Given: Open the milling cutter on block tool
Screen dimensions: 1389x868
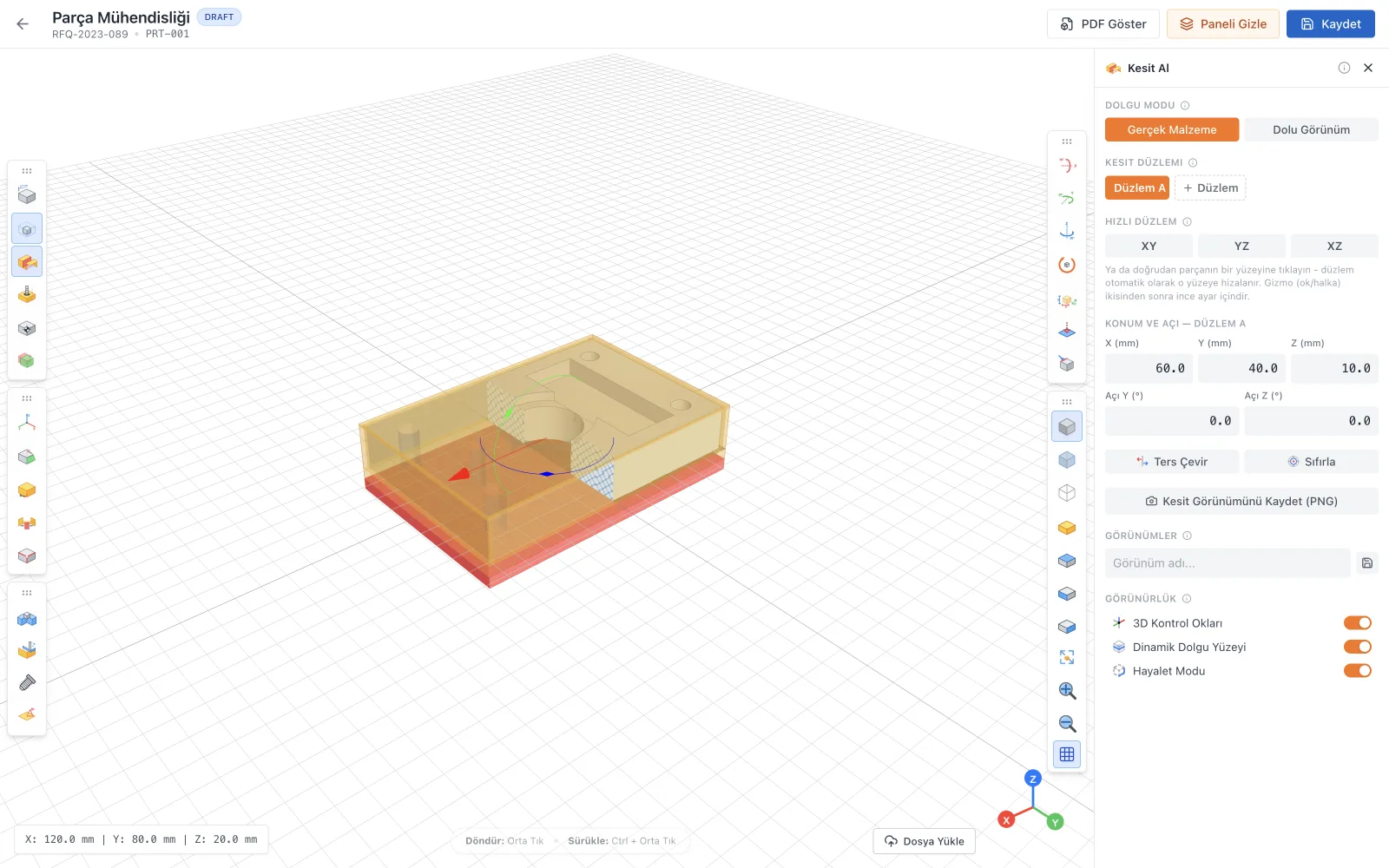Looking at the screenshot, I should coord(27,650).
